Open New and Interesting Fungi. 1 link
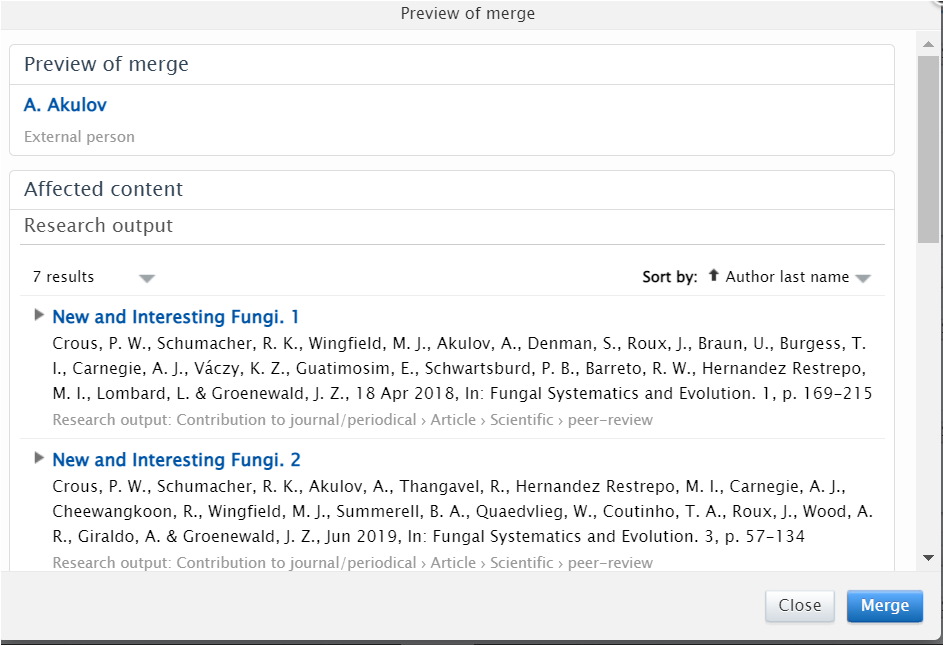 click(x=175, y=317)
